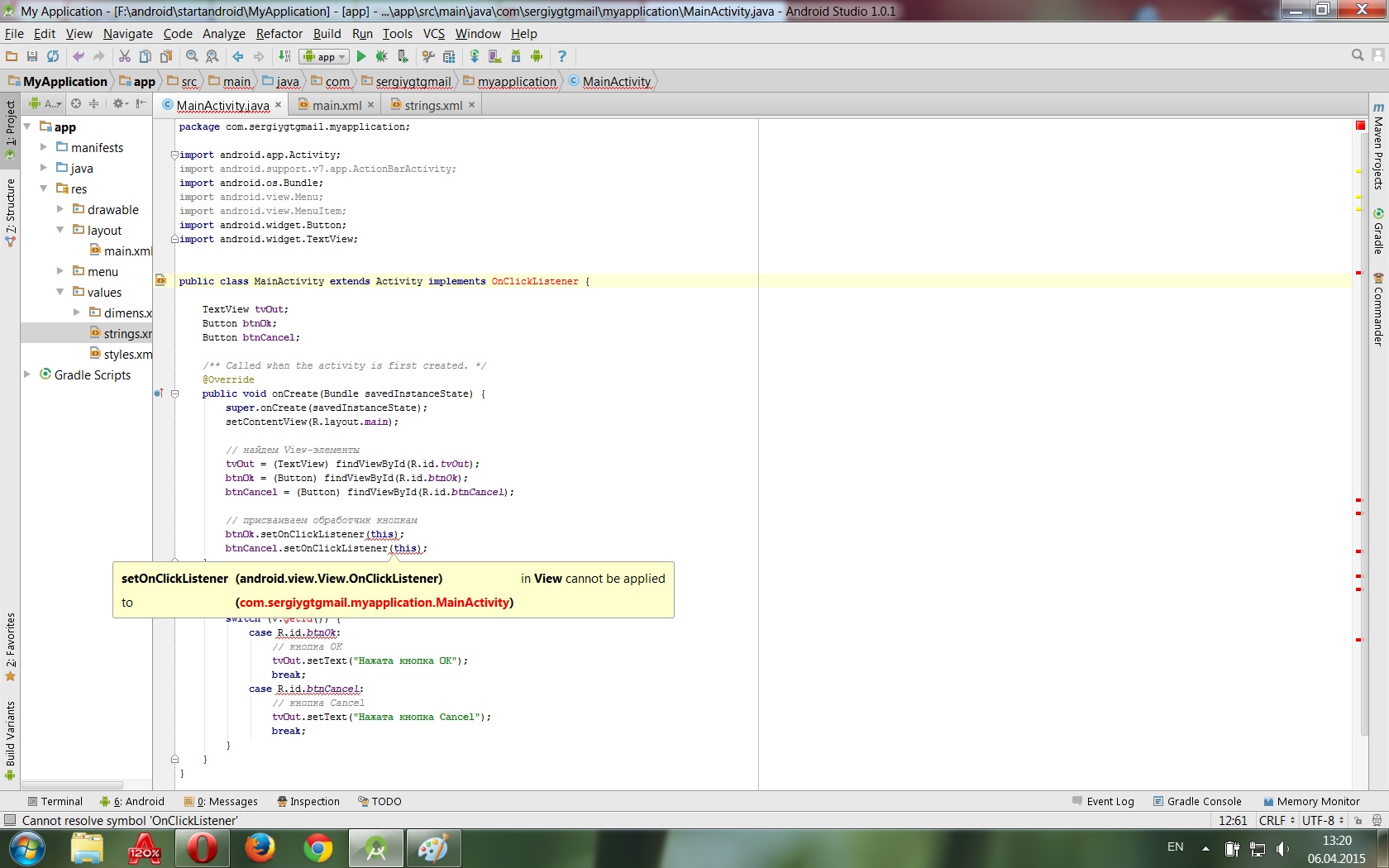1389x868 pixels.
Task: Open the Terminal tool window
Action: (x=55, y=801)
